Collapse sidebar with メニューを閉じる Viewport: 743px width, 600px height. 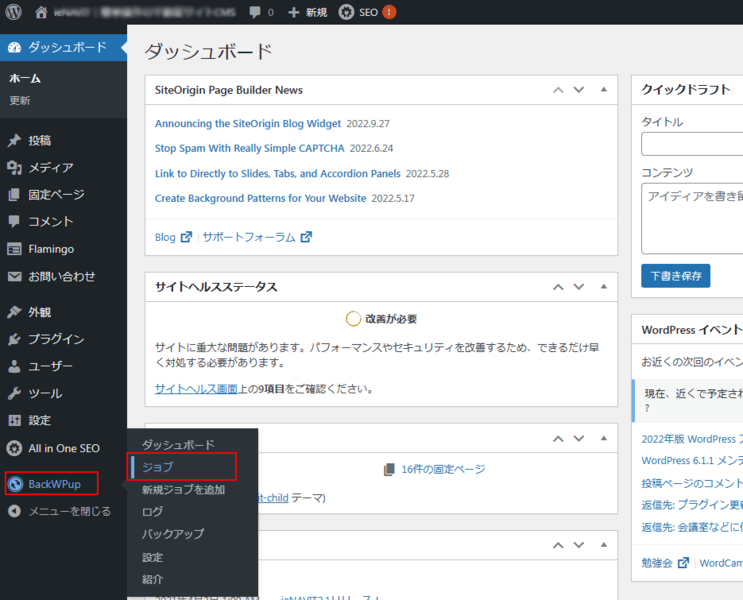60,511
